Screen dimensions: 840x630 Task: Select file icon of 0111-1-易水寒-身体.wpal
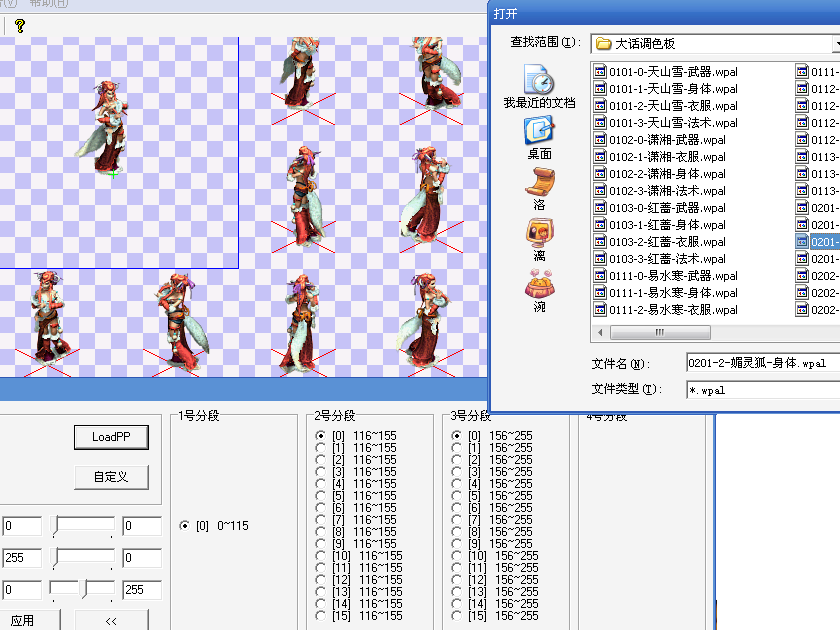(x=600, y=293)
